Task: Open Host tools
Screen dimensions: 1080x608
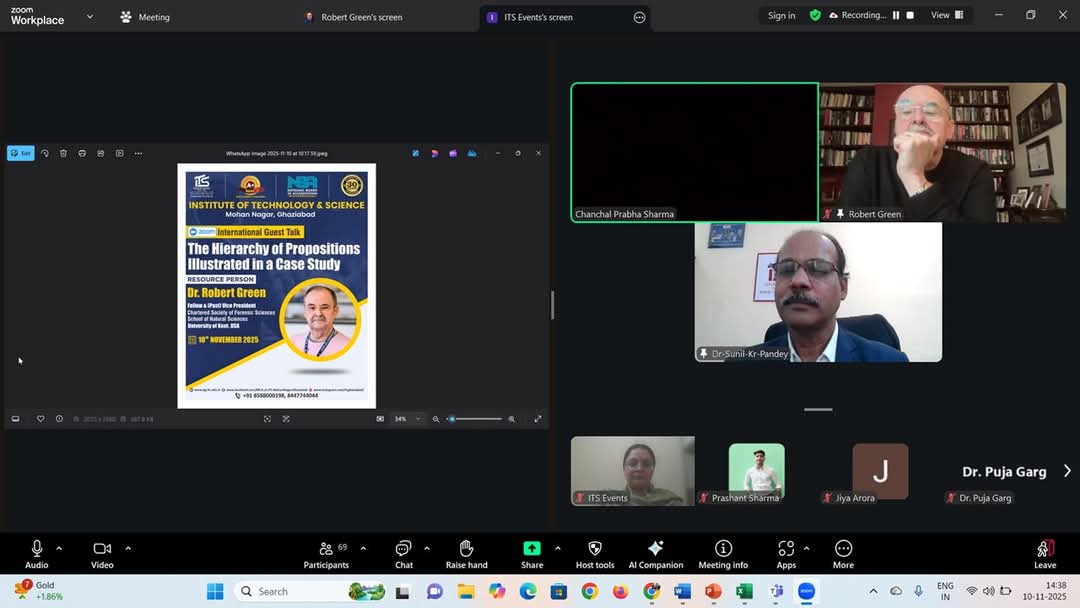Action: pos(595,553)
